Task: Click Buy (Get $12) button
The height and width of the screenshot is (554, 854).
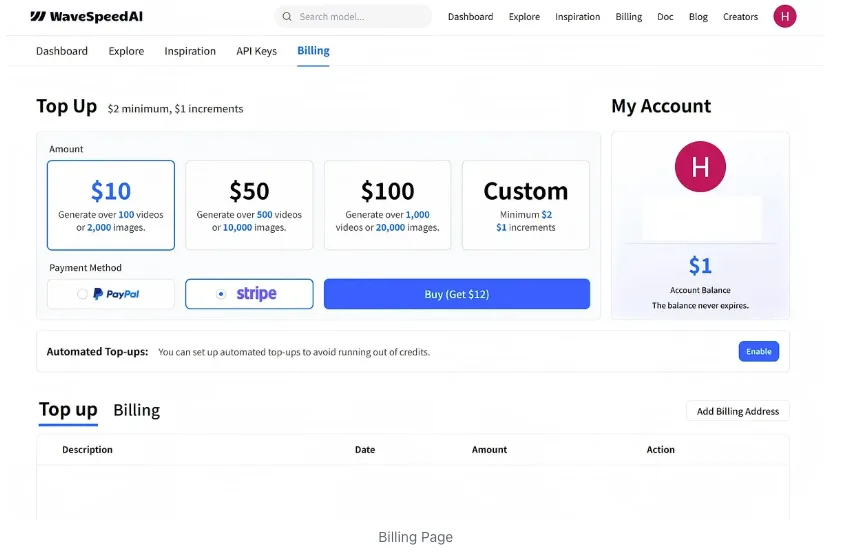Action: tap(456, 294)
